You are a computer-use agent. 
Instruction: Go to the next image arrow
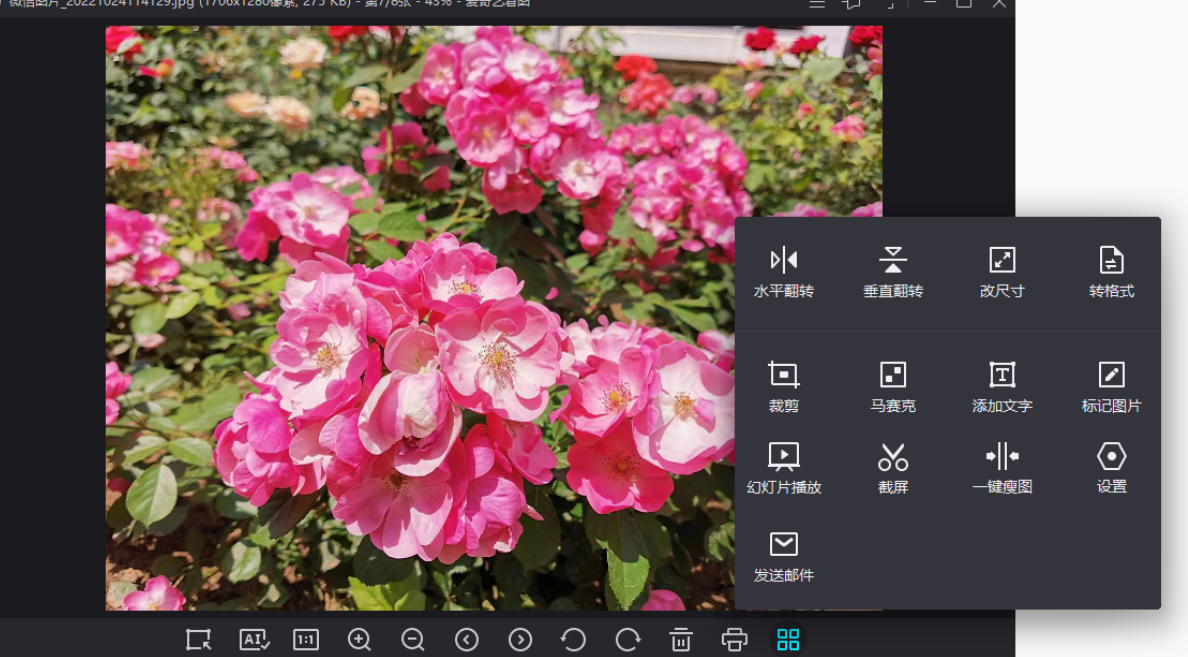tap(520, 640)
